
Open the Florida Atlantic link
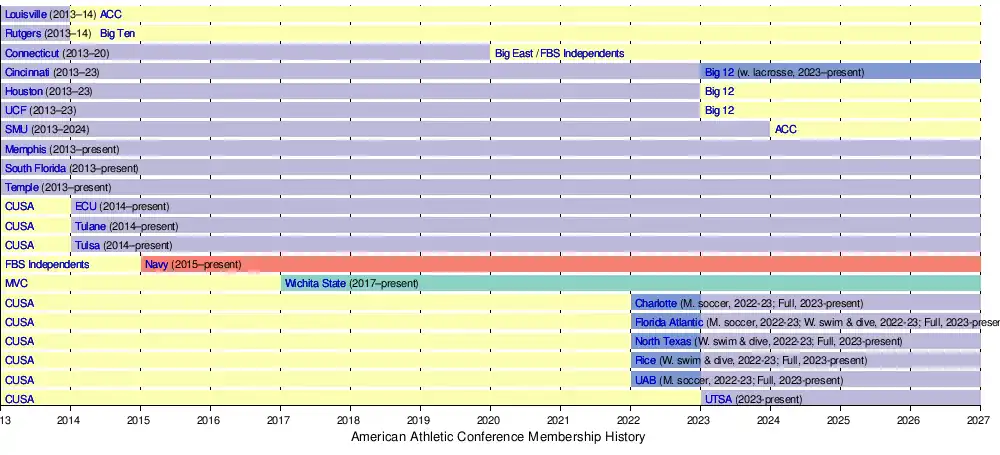[668, 322]
